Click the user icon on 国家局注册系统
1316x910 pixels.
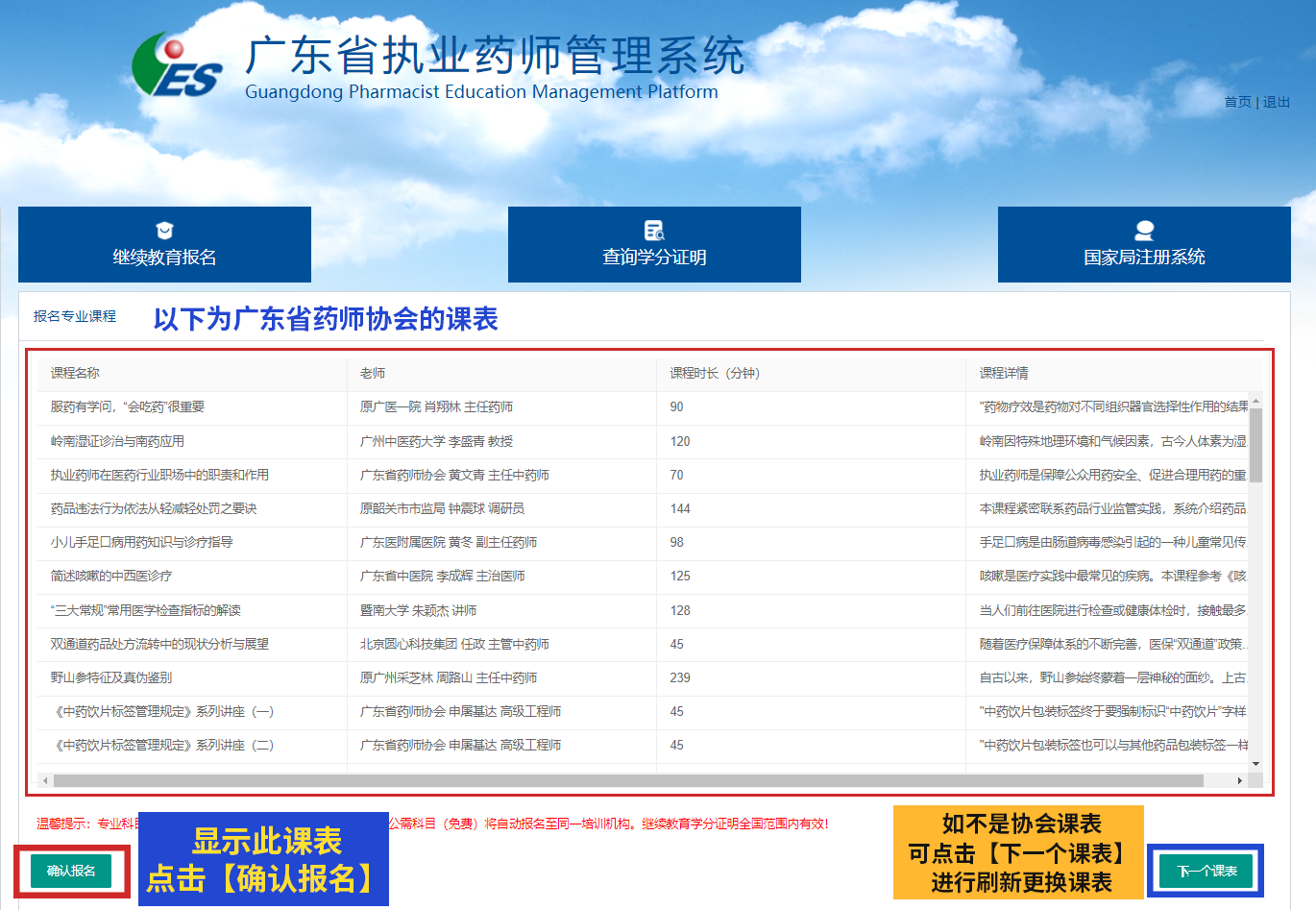1144,231
